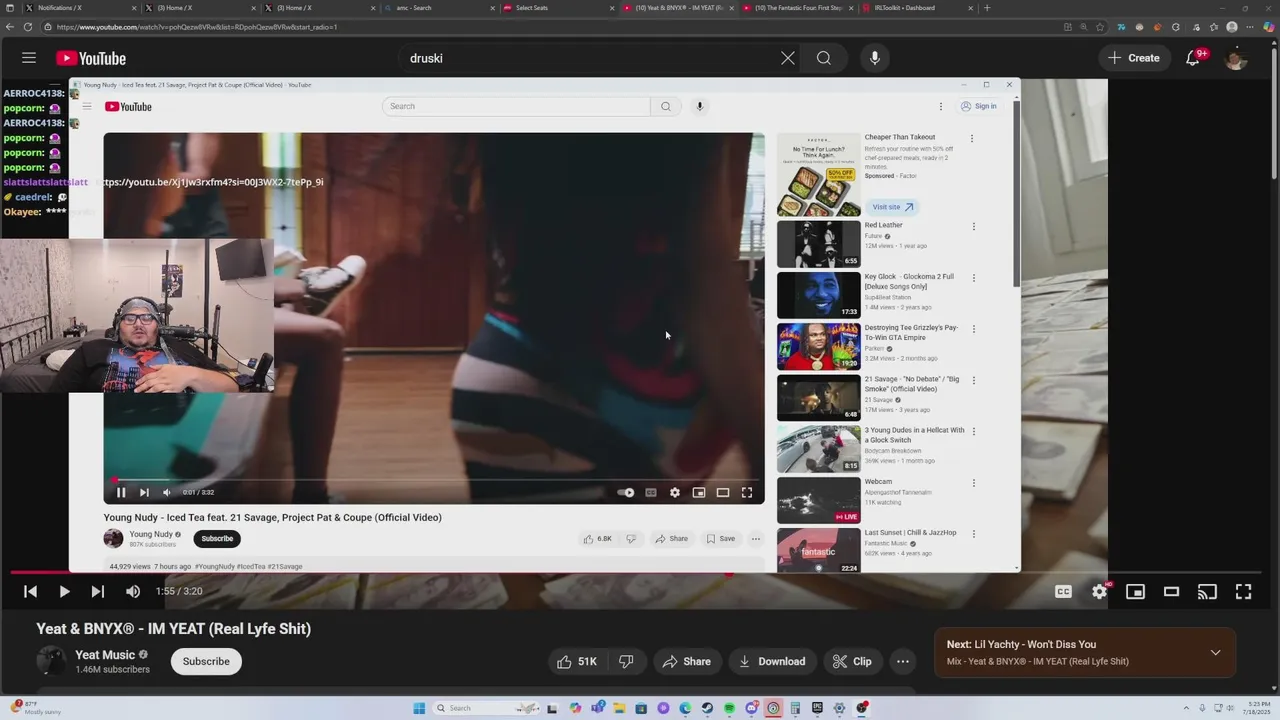Click the video title 'IM YEAT (Real Lyfe Shit)'
The image size is (1280, 720).
[174, 629]
